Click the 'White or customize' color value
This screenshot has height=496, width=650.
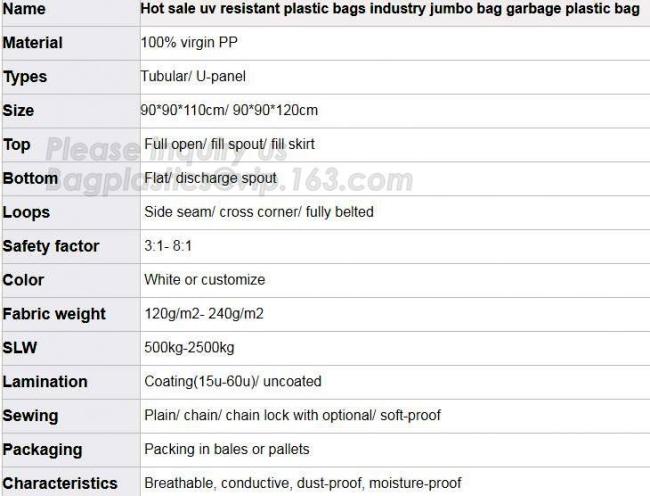(x=204, y=280)
